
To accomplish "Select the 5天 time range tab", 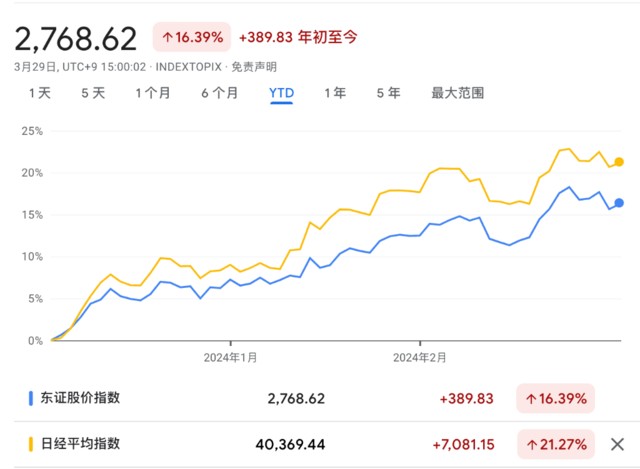I will point(93,93).
